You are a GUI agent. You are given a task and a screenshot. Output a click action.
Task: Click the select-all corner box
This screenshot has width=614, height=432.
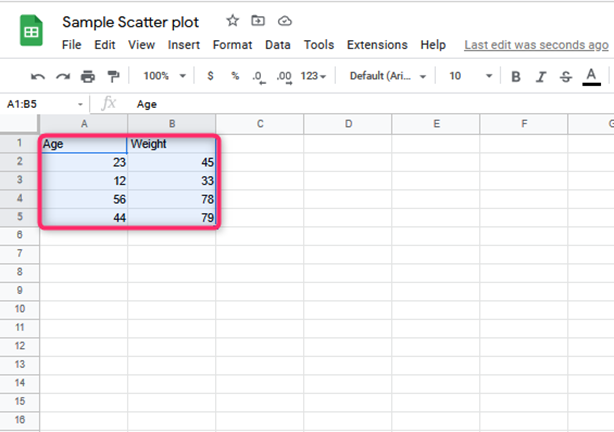[x=19, y=124]
